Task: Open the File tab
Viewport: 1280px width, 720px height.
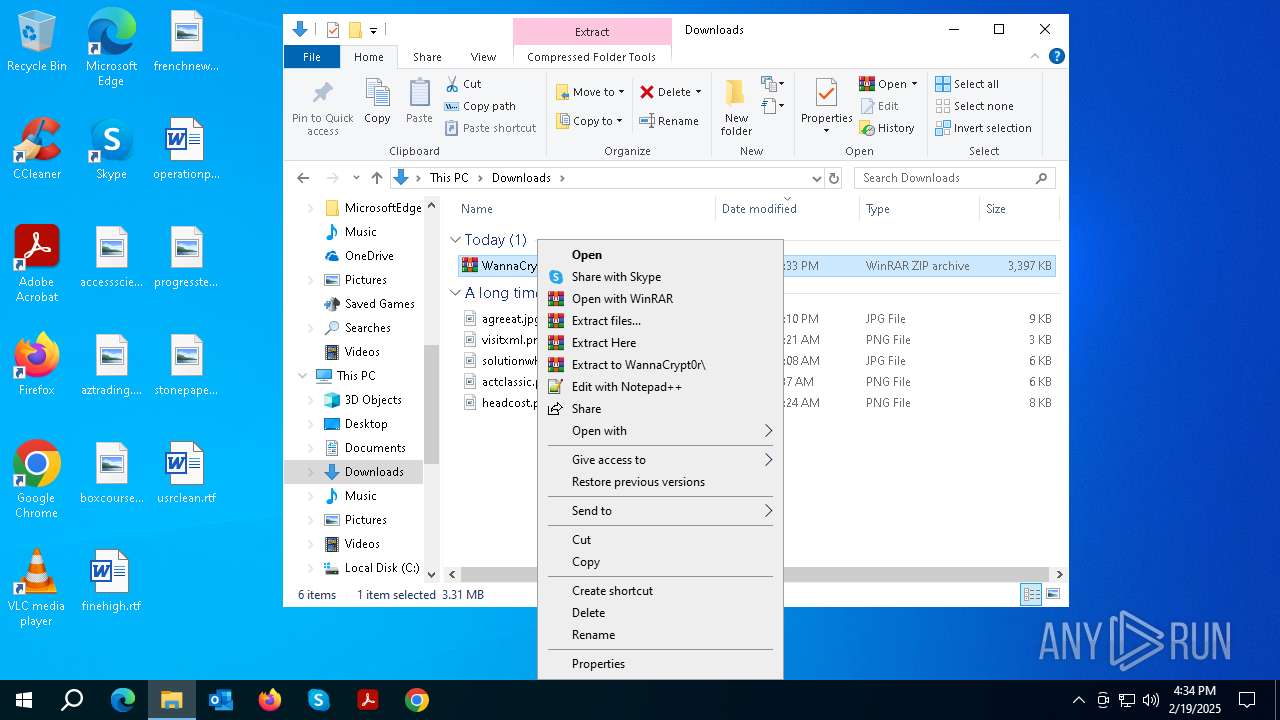Action: click(x=312, y=57)
